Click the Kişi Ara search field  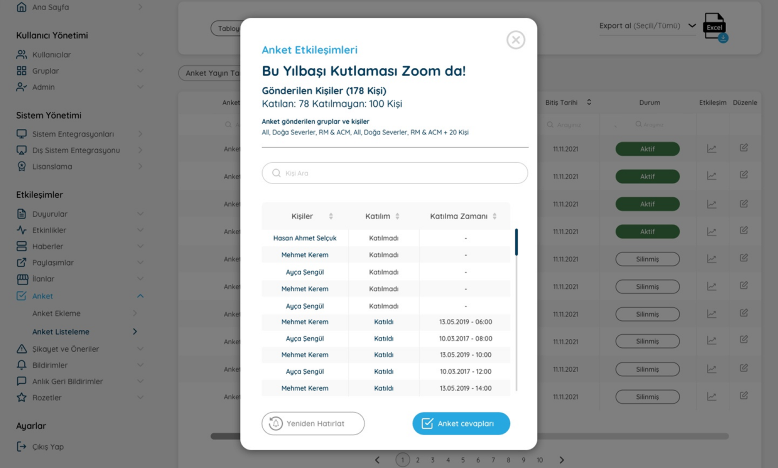tap(394, 173)
